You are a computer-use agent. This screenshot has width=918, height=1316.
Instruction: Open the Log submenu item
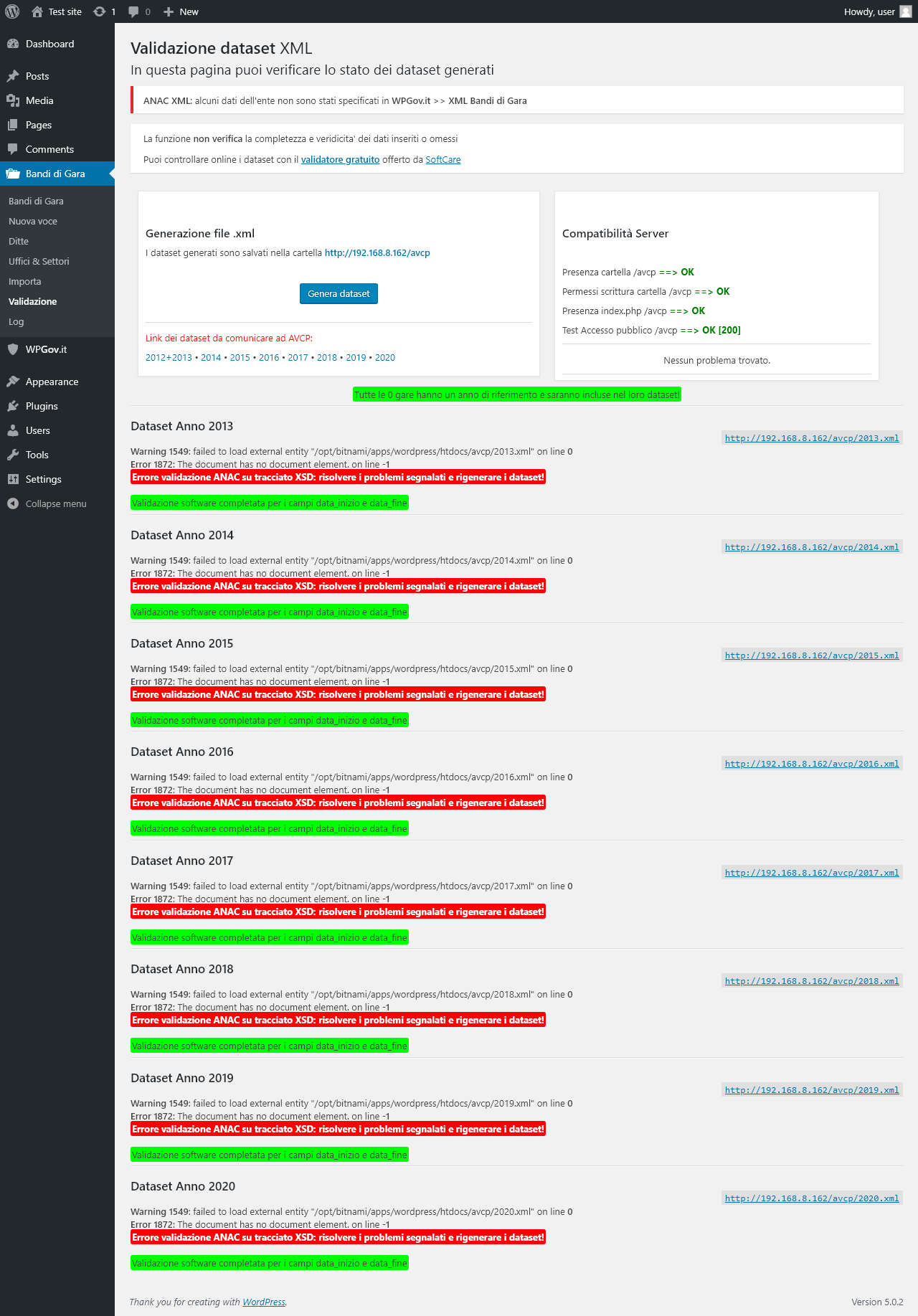pos(16,322)
